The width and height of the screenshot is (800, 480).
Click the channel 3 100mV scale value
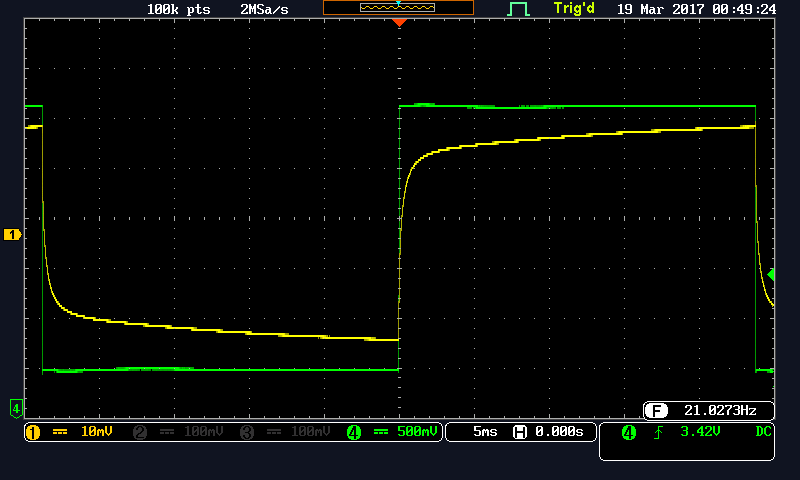[311, 432]
